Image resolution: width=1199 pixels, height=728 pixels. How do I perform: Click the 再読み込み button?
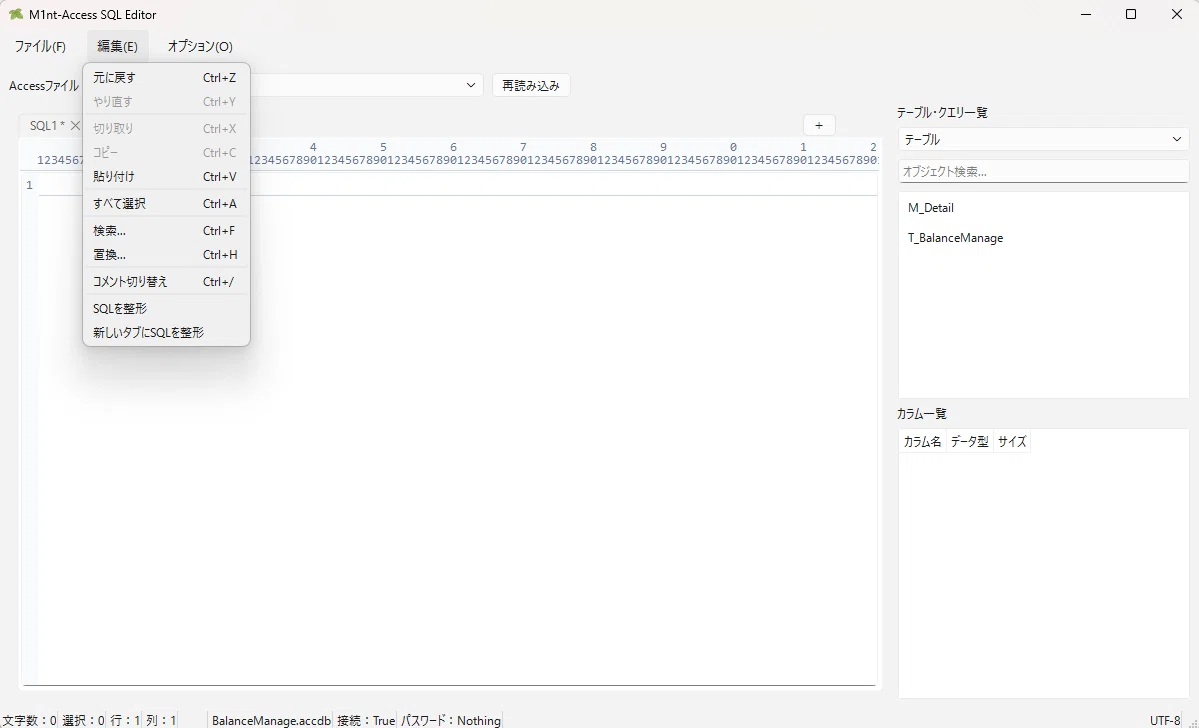[531, 86]
